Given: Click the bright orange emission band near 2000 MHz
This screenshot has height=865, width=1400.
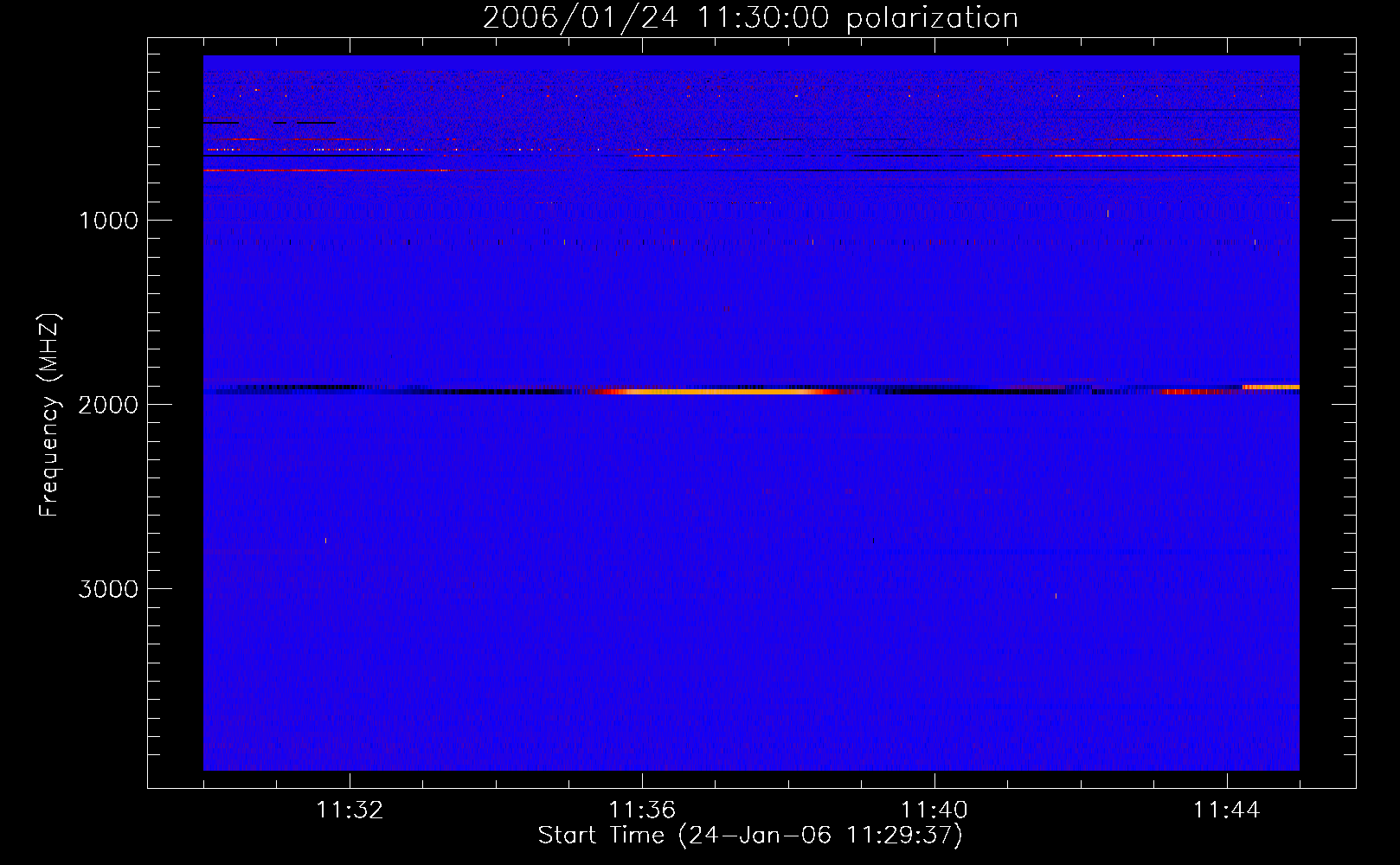Looking at the screenshot, I should coord(718,392).
